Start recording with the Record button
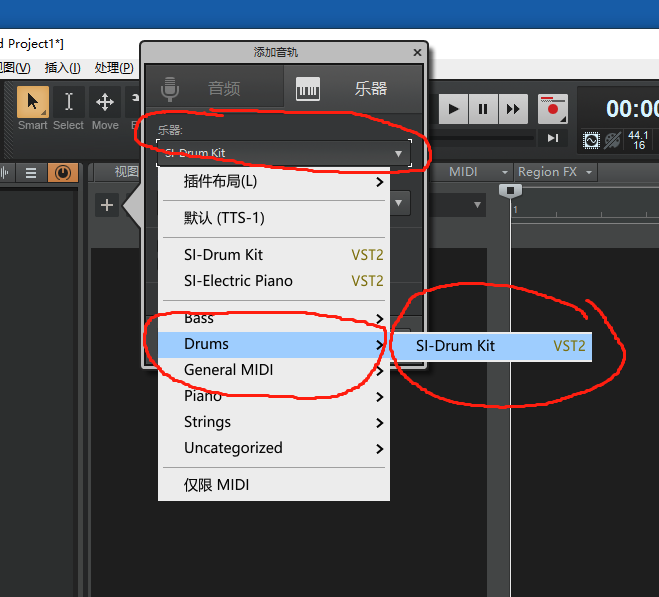This screenshot has height=597, width=659. click(x=553, y=109)
